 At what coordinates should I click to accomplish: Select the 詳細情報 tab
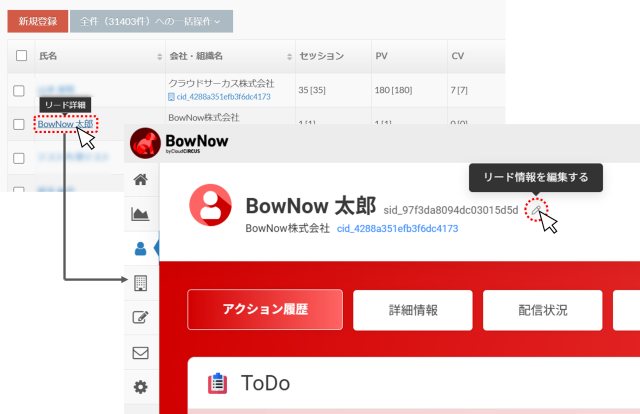click(413, 310)
